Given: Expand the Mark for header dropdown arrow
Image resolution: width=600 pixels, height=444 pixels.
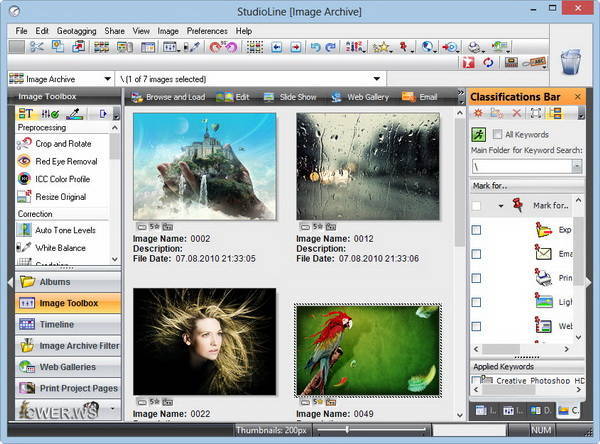Looking at the screenshot, I should click(501, 206).
